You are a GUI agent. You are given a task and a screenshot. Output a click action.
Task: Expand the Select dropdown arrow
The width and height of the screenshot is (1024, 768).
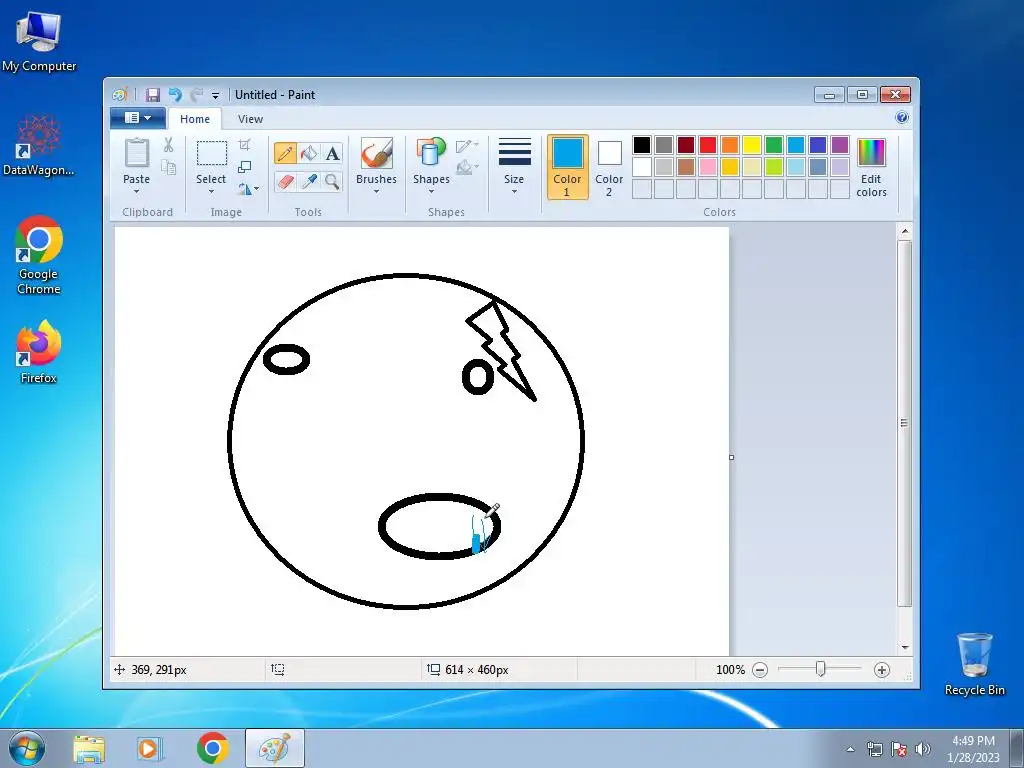pyautogui.click(x=212, y=192)
